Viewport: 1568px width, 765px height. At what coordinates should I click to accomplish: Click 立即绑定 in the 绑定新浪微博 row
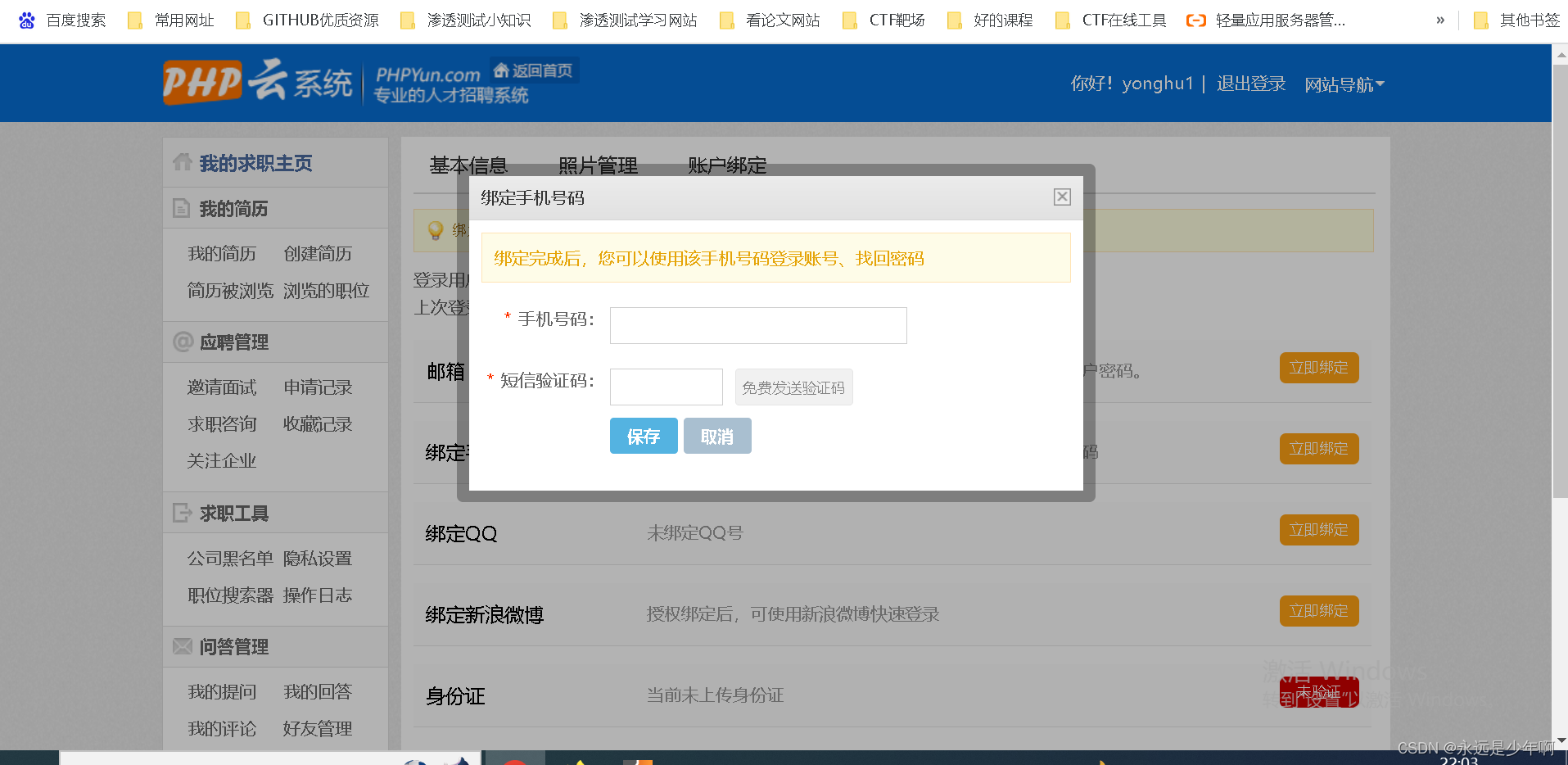pyautogui.click(x=1319, y=611)
